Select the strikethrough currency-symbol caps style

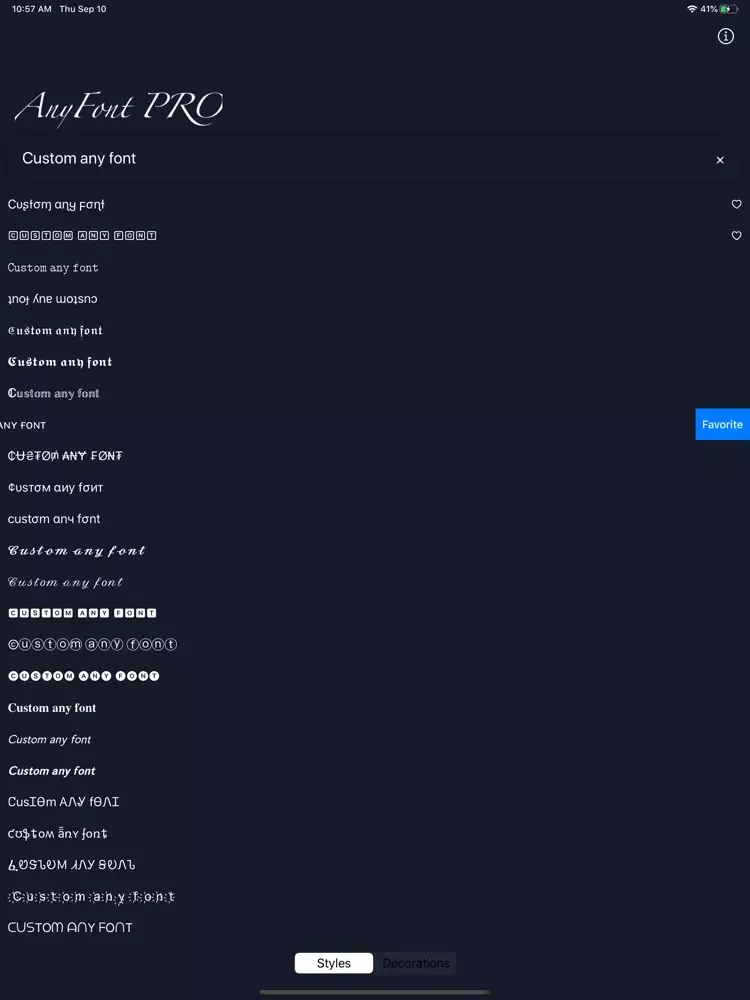pos(64,456)
